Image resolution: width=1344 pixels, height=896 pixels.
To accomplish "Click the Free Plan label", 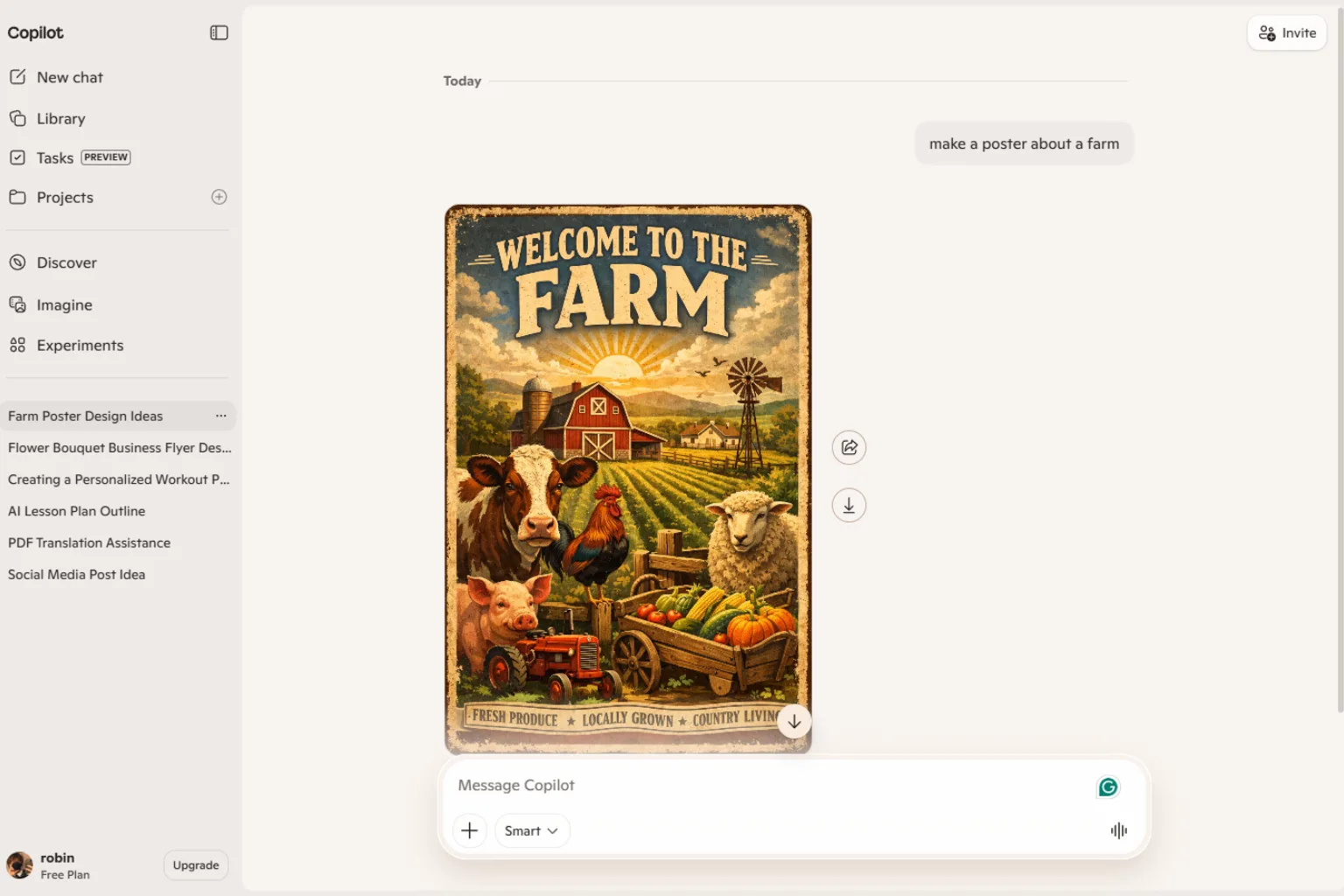I will tap(65, 874).
